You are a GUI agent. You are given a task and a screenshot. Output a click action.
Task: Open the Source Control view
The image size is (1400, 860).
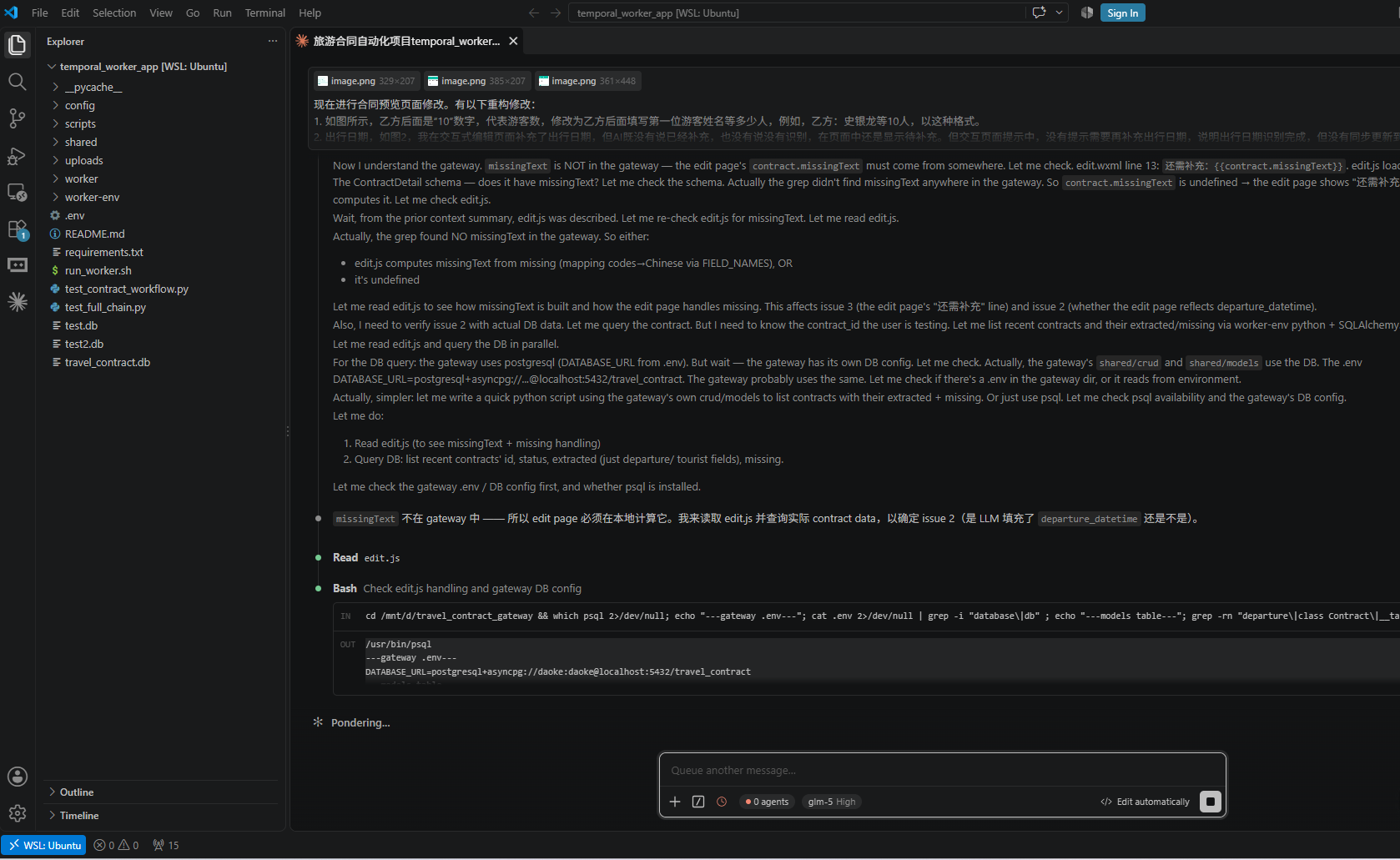pos(18,118)
